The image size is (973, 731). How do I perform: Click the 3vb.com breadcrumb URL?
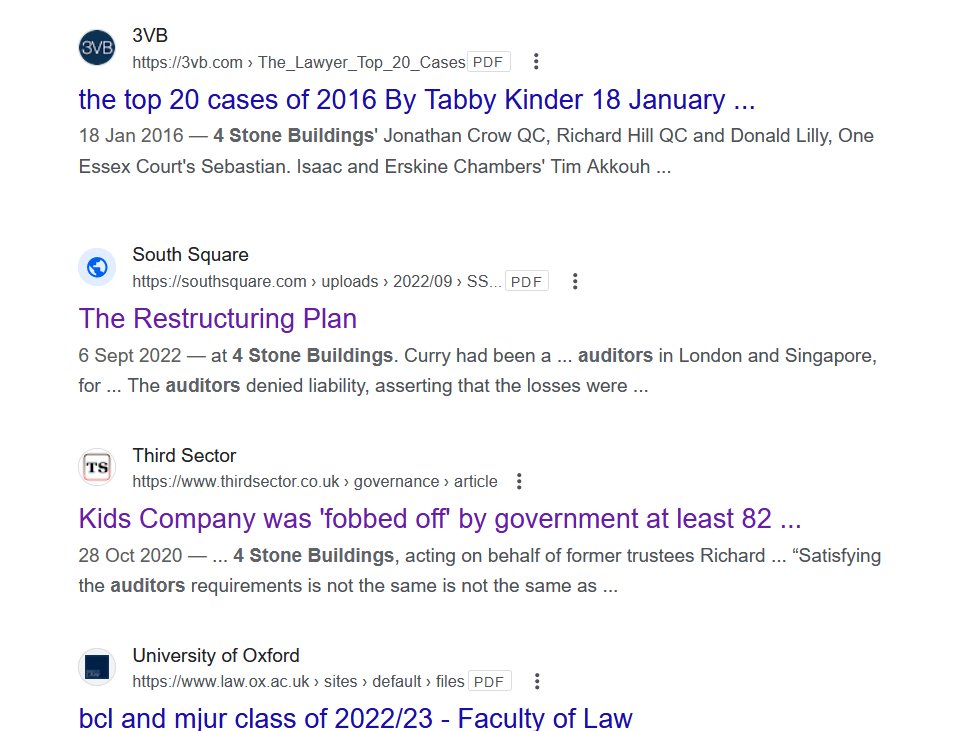coord(295,61)
